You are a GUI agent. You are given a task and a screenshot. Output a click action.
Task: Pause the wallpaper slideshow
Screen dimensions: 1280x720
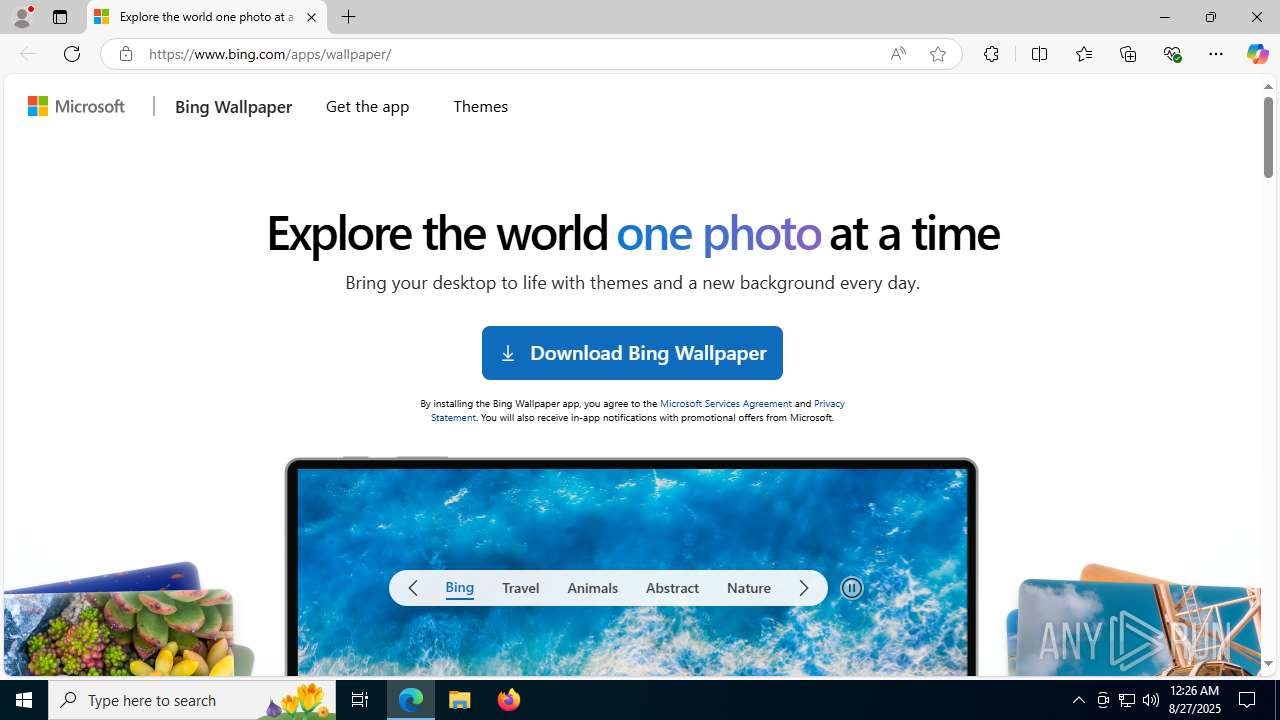(x=852, y=588)
